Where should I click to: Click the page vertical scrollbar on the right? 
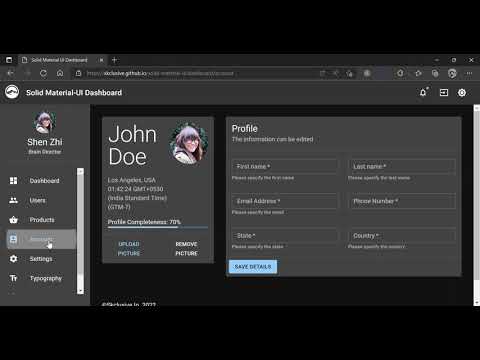(477, 205)
